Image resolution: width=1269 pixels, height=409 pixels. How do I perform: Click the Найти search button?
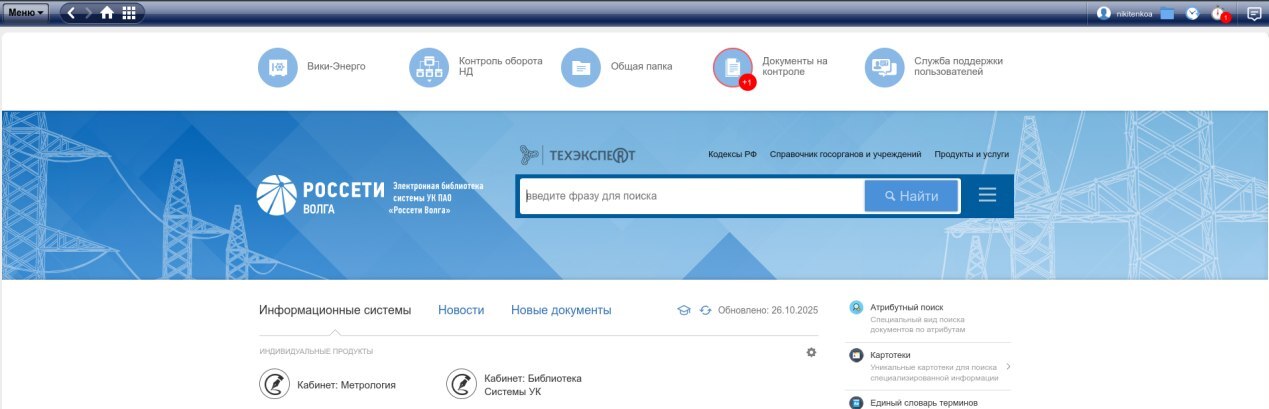(x=912, y=196)
